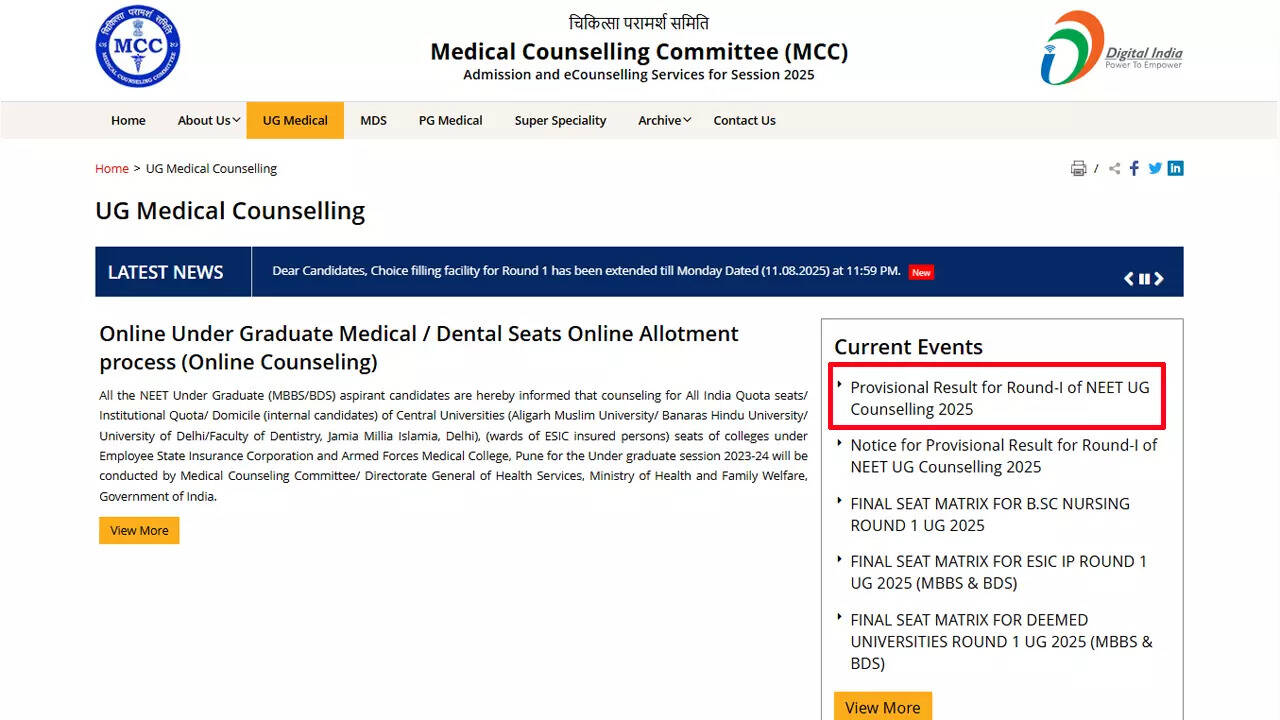The image size is (1280, 720).
Task: Pause the latest news ticker
Action: (1144, 279)
